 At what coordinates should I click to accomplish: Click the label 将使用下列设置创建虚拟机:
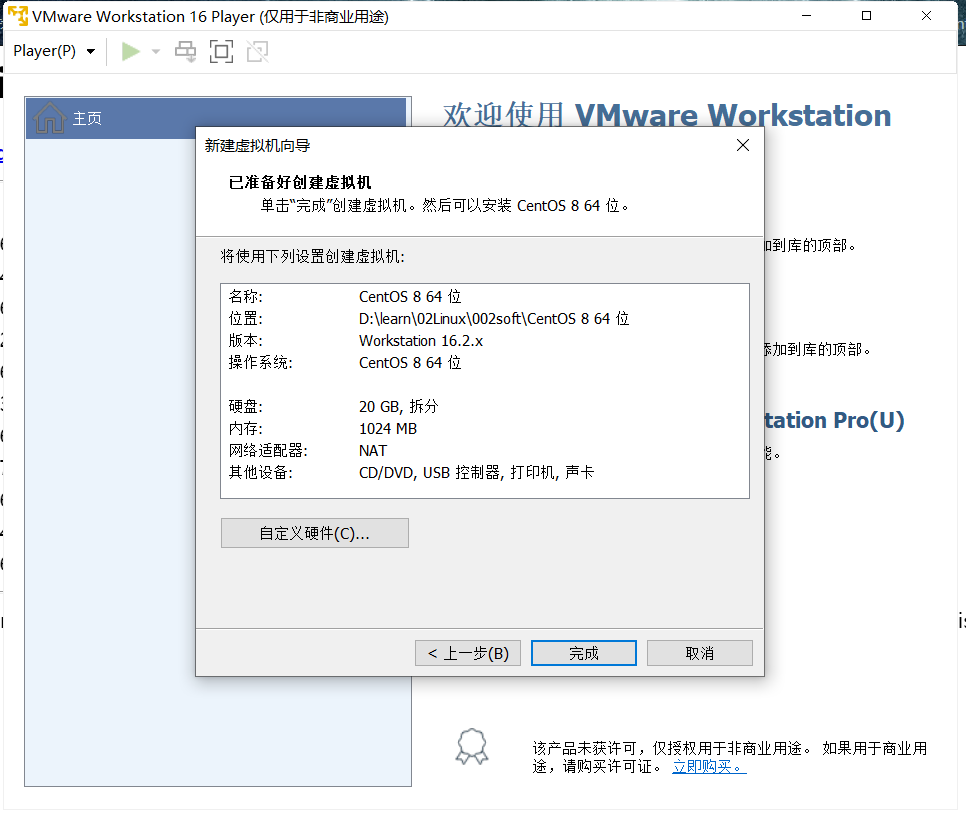[x=313, y=256]
